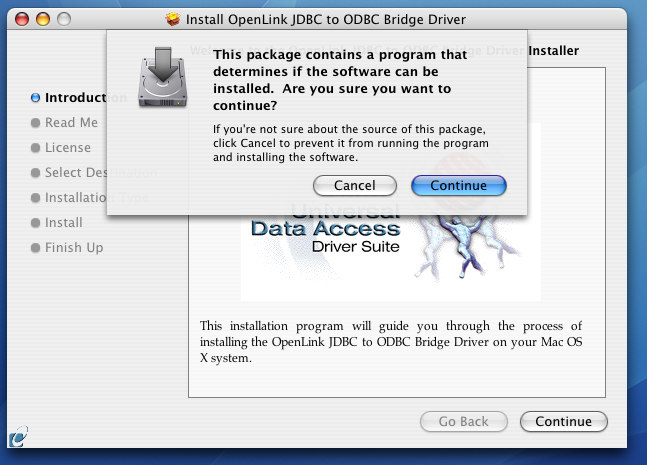This screenshot has width=647, height=465.
Task: Minimize the installer with the yellow button
Action: [43, 19]
